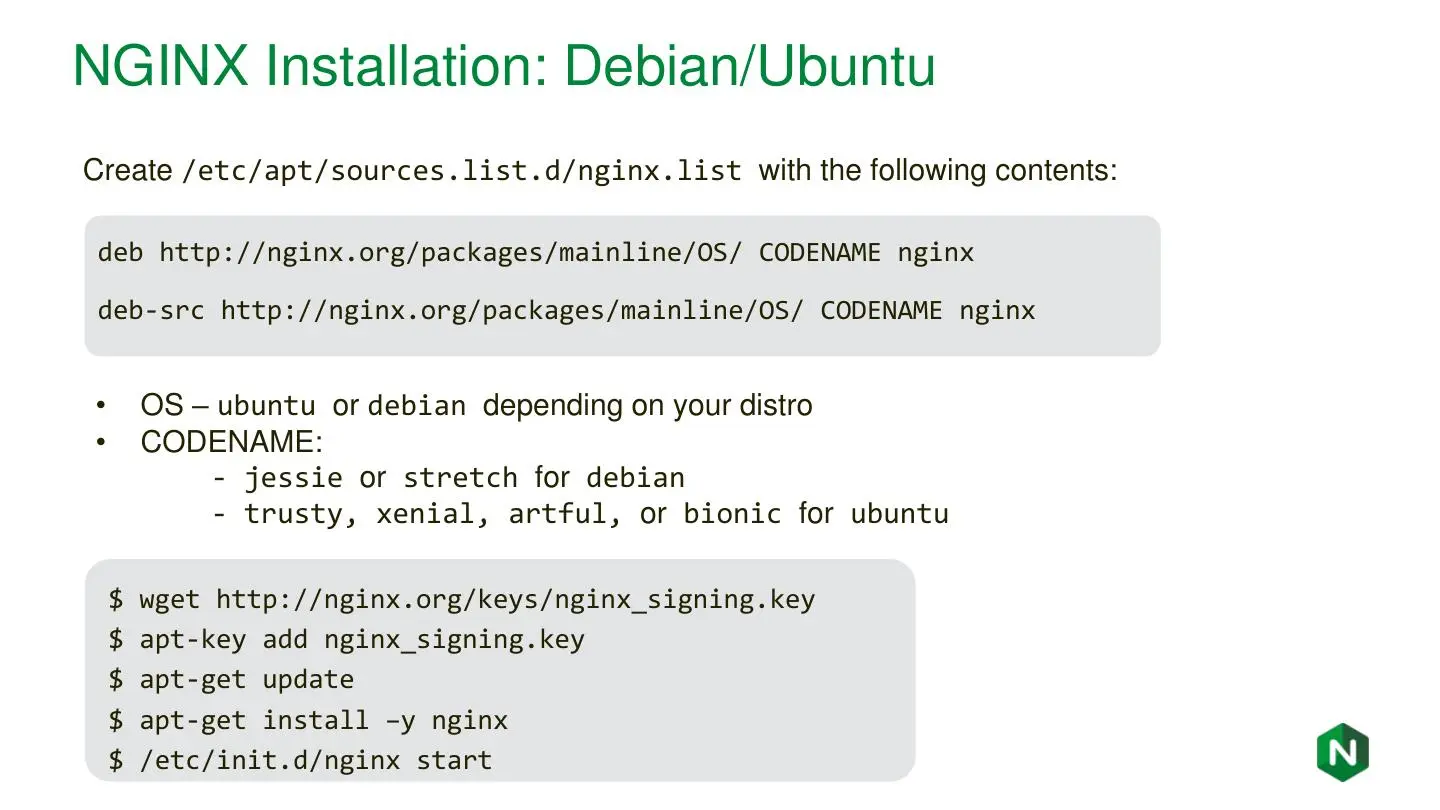
Task: Click the 'apt-get update' command
Action: coord(231,680)
